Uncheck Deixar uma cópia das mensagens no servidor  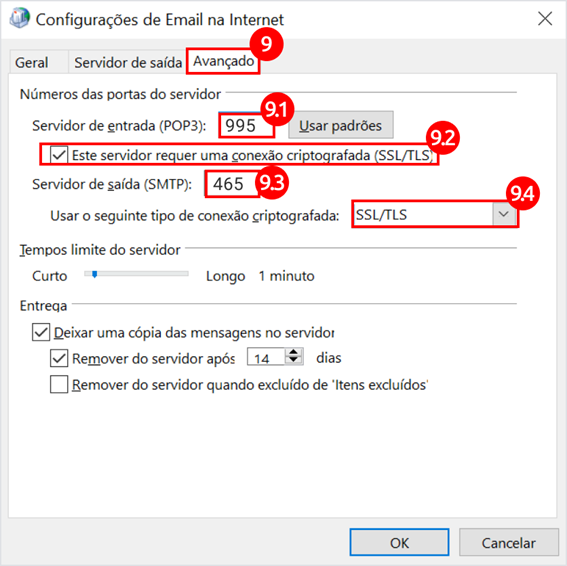41,332
